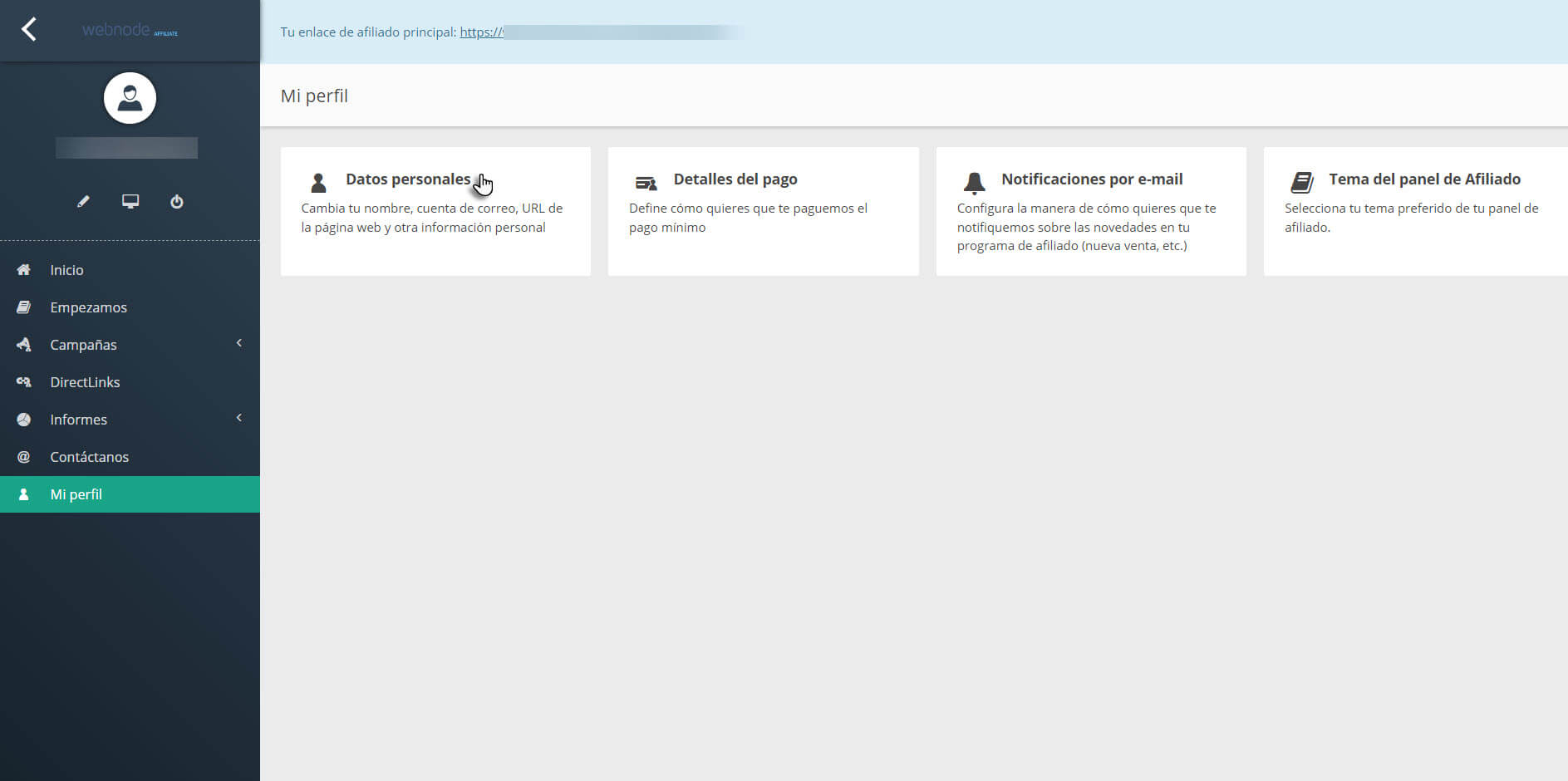Image resolution: width=1568 pixels, height=781 pixels.
Task: Click the user avatar profile picture
Action: pyautogui.click(x=130, y=98)
